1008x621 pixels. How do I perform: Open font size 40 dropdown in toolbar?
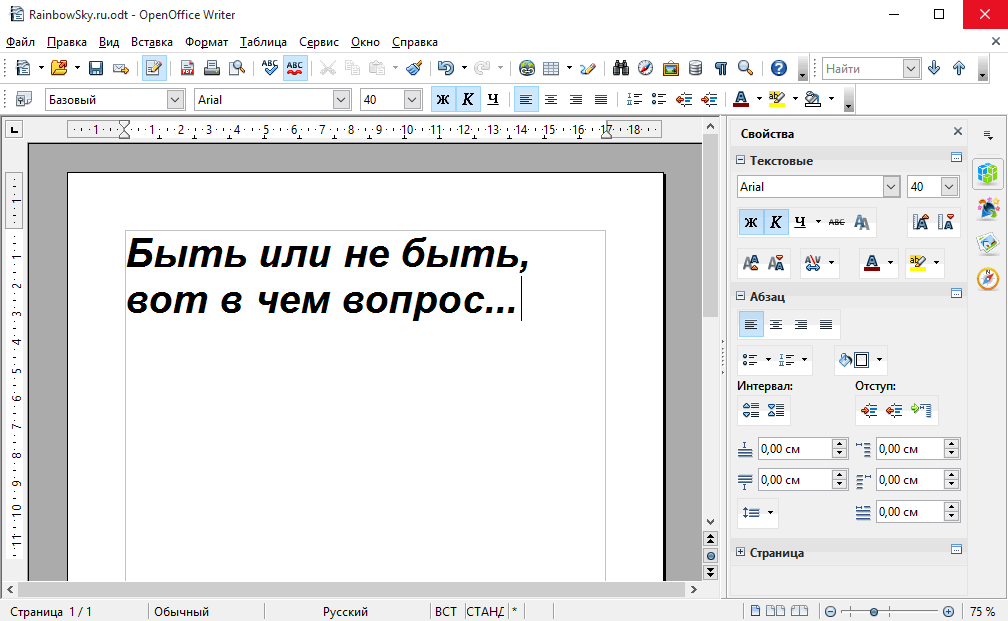[412, 100]
